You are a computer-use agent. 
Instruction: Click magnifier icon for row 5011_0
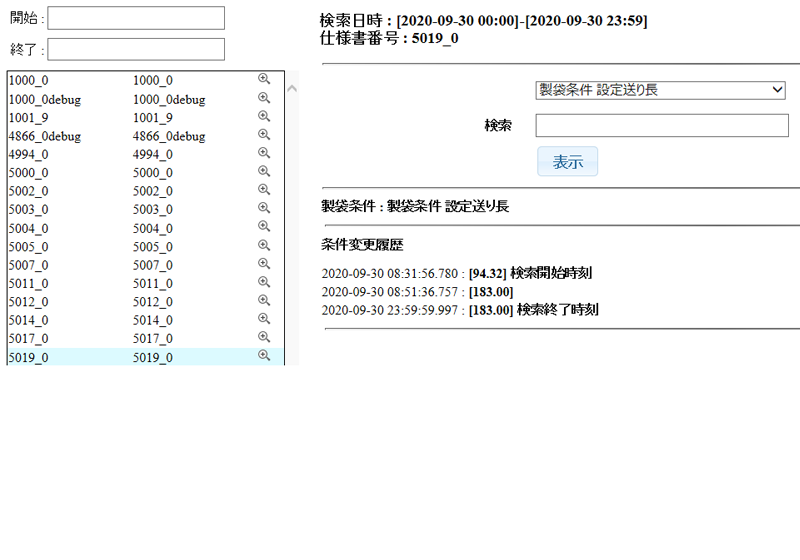point(264,282)
